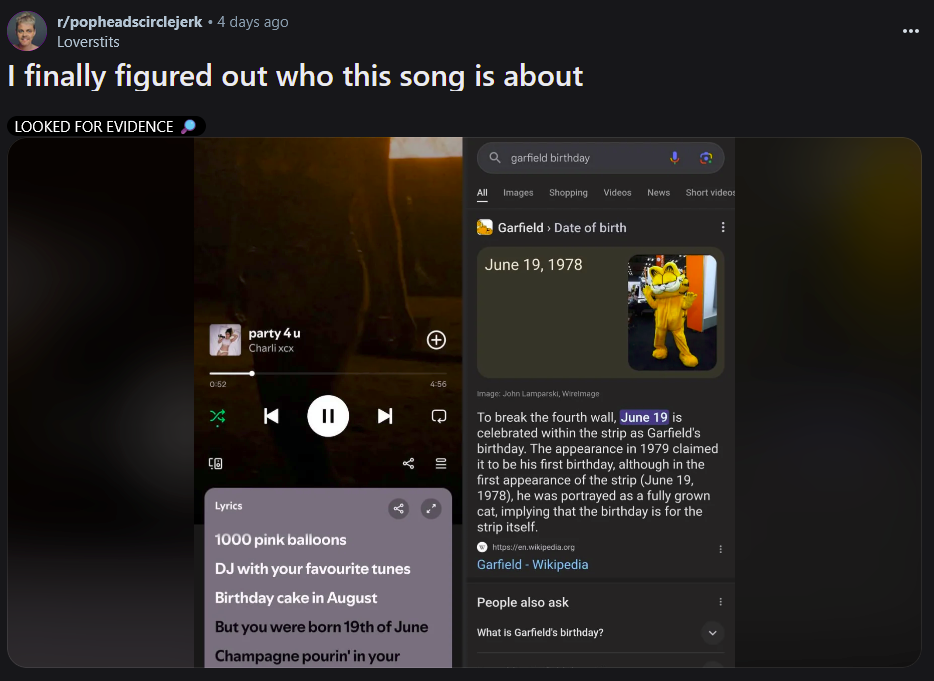
Task: Pause the playing song
Action: click(328, 416)
